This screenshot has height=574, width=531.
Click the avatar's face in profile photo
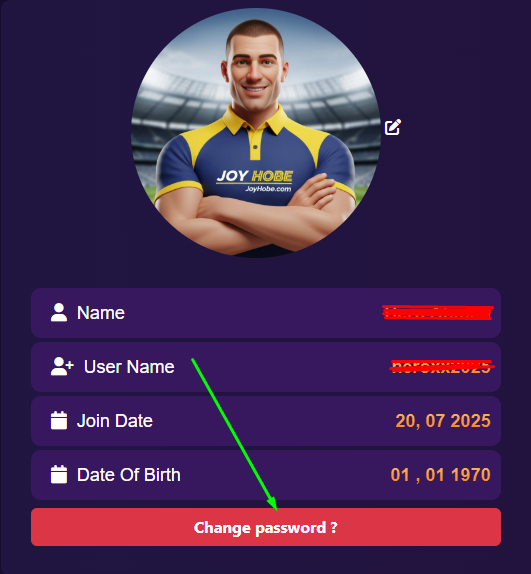[x=254, y=71]
